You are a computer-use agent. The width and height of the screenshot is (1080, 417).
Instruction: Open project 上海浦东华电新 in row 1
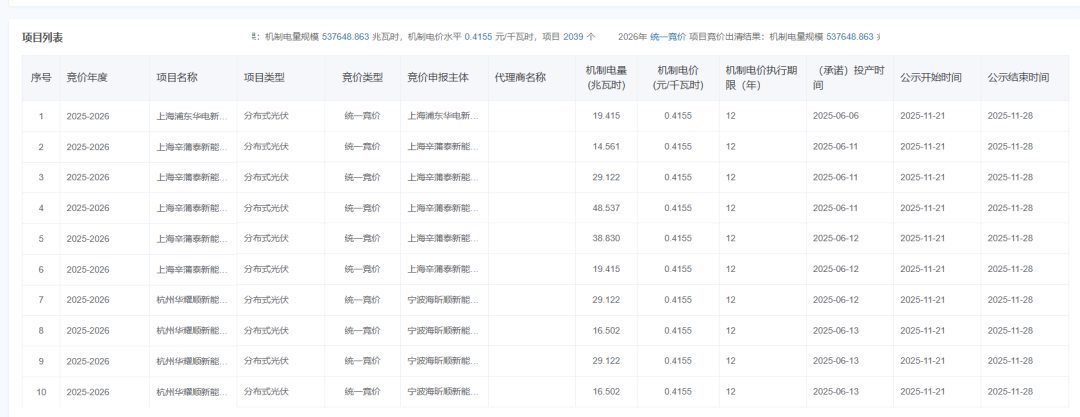(x=192, y=117)
